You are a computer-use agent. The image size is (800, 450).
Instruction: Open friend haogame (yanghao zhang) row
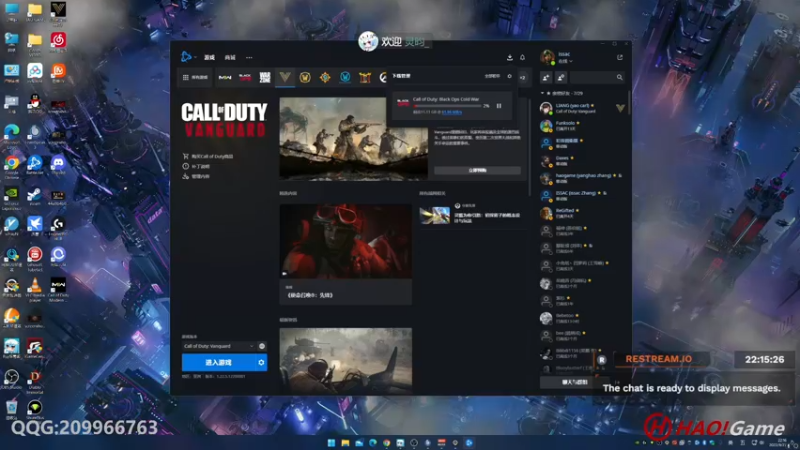[582, 178]
